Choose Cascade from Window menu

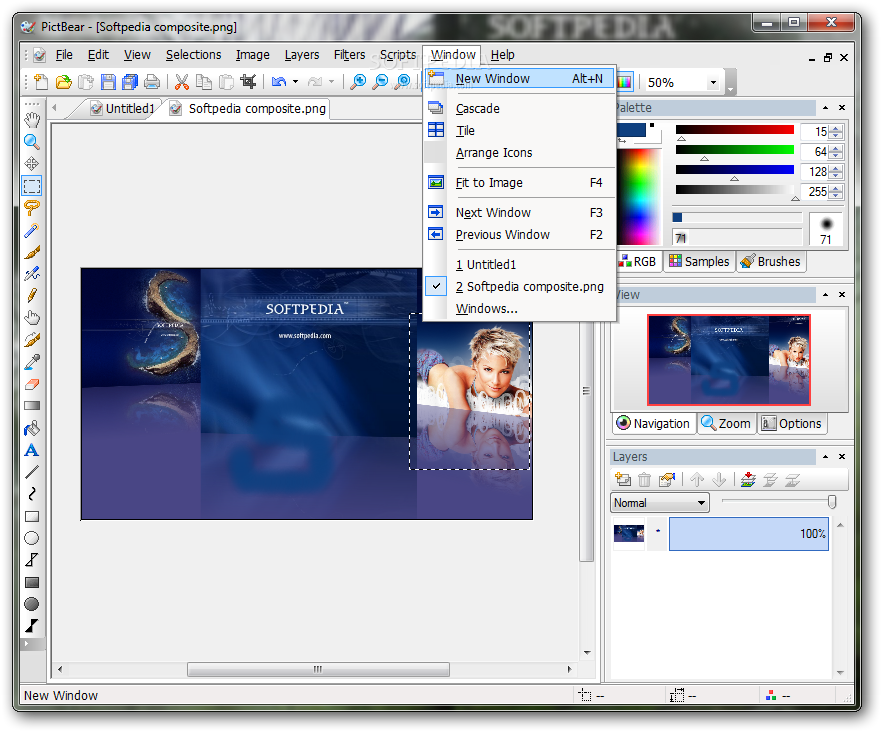[519, 109]
